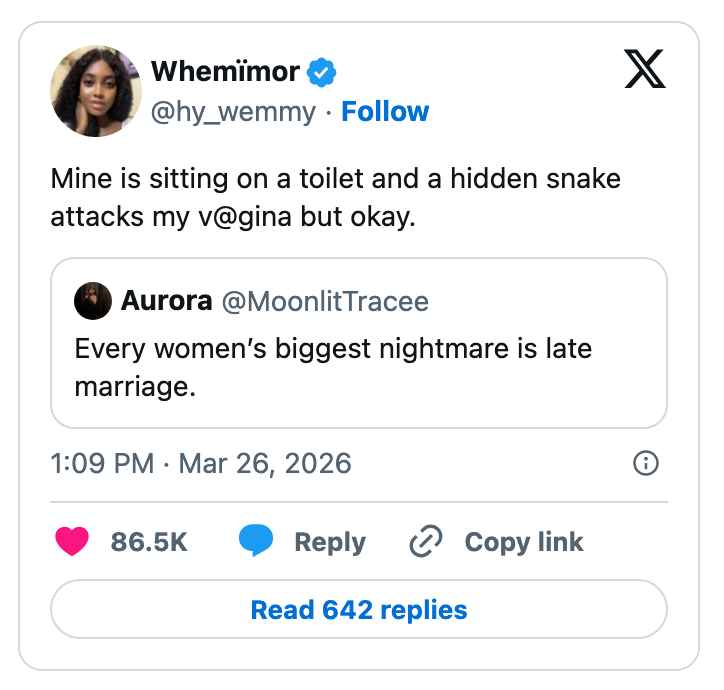This screenshot has width=724, height=690.
Task: Visit the @hy_wemmy handle
Action: coord(233,112)
